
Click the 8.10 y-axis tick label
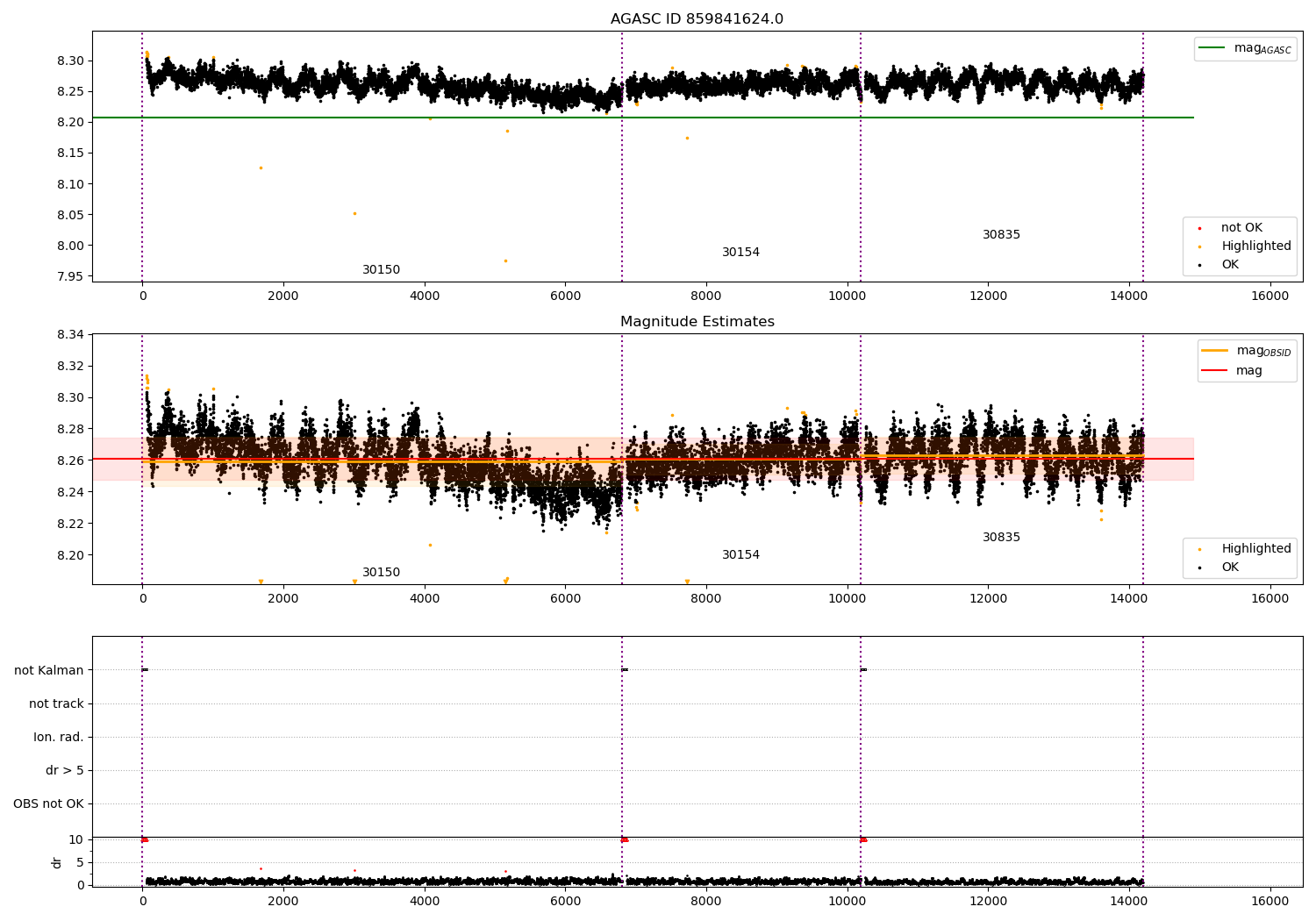pos(70,185)
